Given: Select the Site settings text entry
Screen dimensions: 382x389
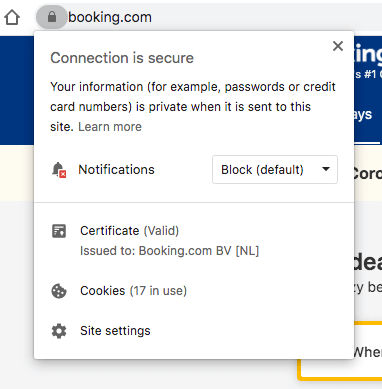Looking at the screenshot, I should [x=115, y=331].
